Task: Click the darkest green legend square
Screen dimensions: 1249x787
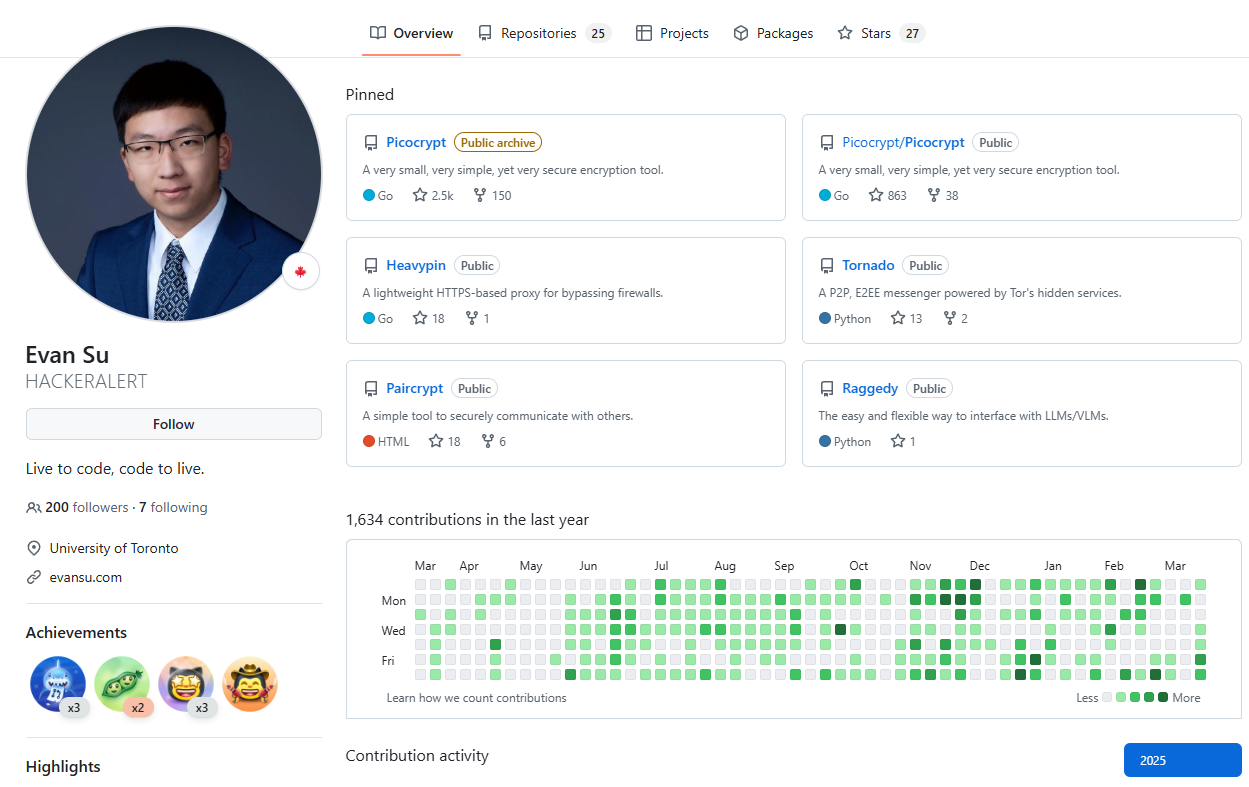Action: (x=1163, y=697)
